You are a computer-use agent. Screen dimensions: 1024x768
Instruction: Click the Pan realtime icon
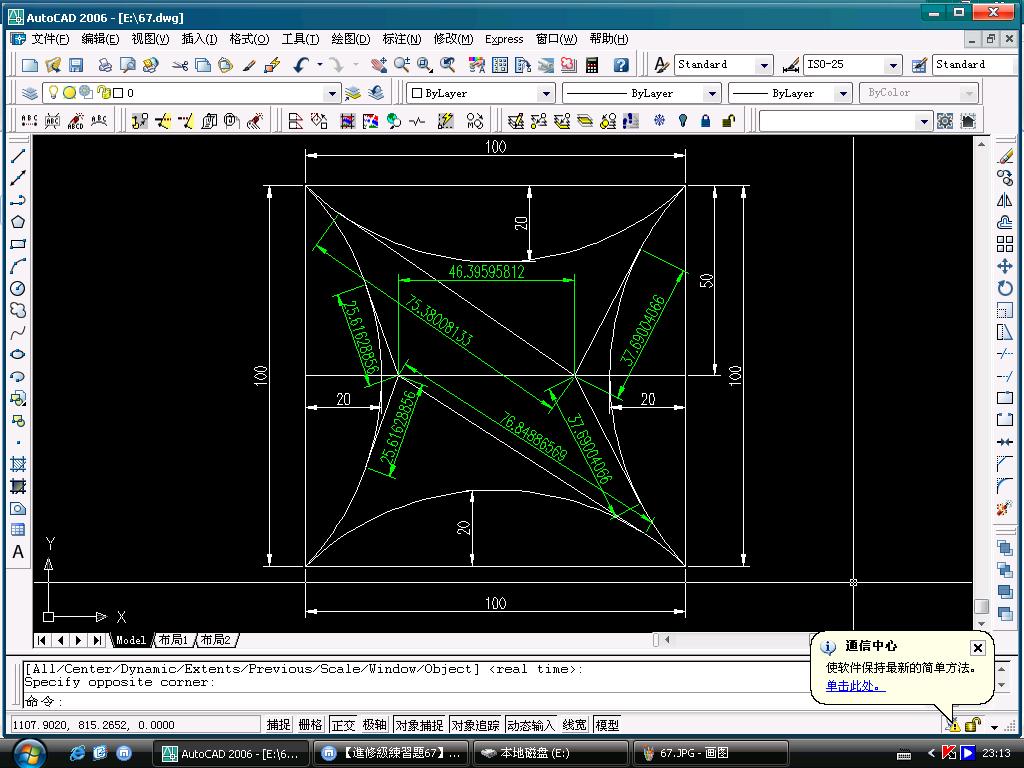click(x=378, y=65)
